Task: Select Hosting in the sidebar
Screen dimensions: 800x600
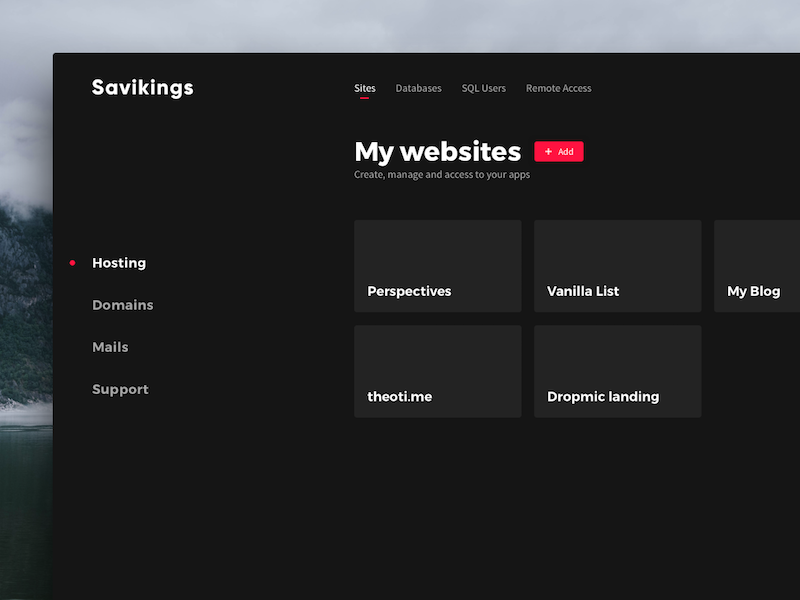Action: point(119,263)
